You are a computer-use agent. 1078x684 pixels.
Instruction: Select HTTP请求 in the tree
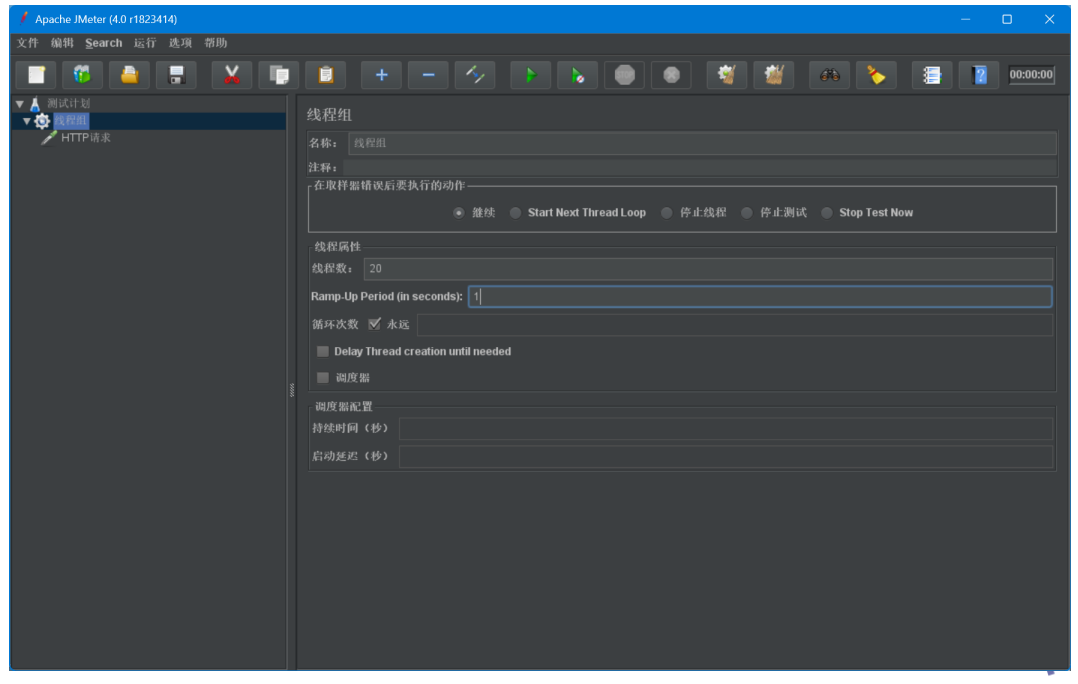click(x=85, y=137)
